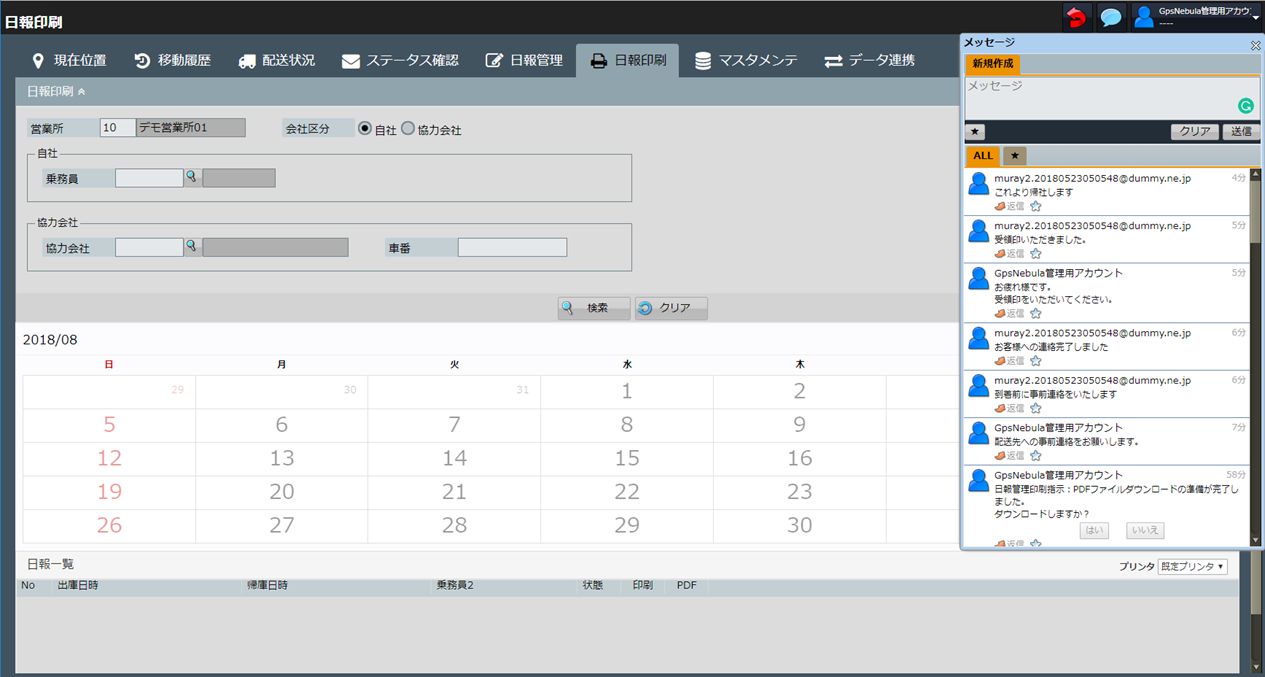
Task: Open the マスタメンテ tab
Action: tap(746, 60)
